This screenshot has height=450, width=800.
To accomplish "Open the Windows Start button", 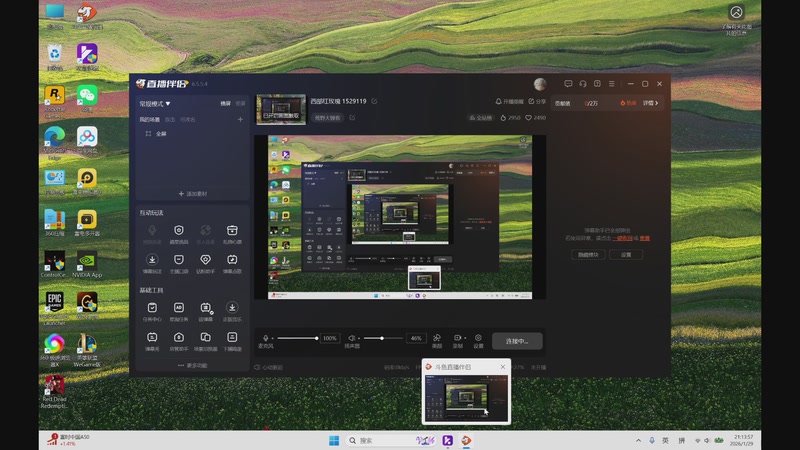I will coord(334,440).
